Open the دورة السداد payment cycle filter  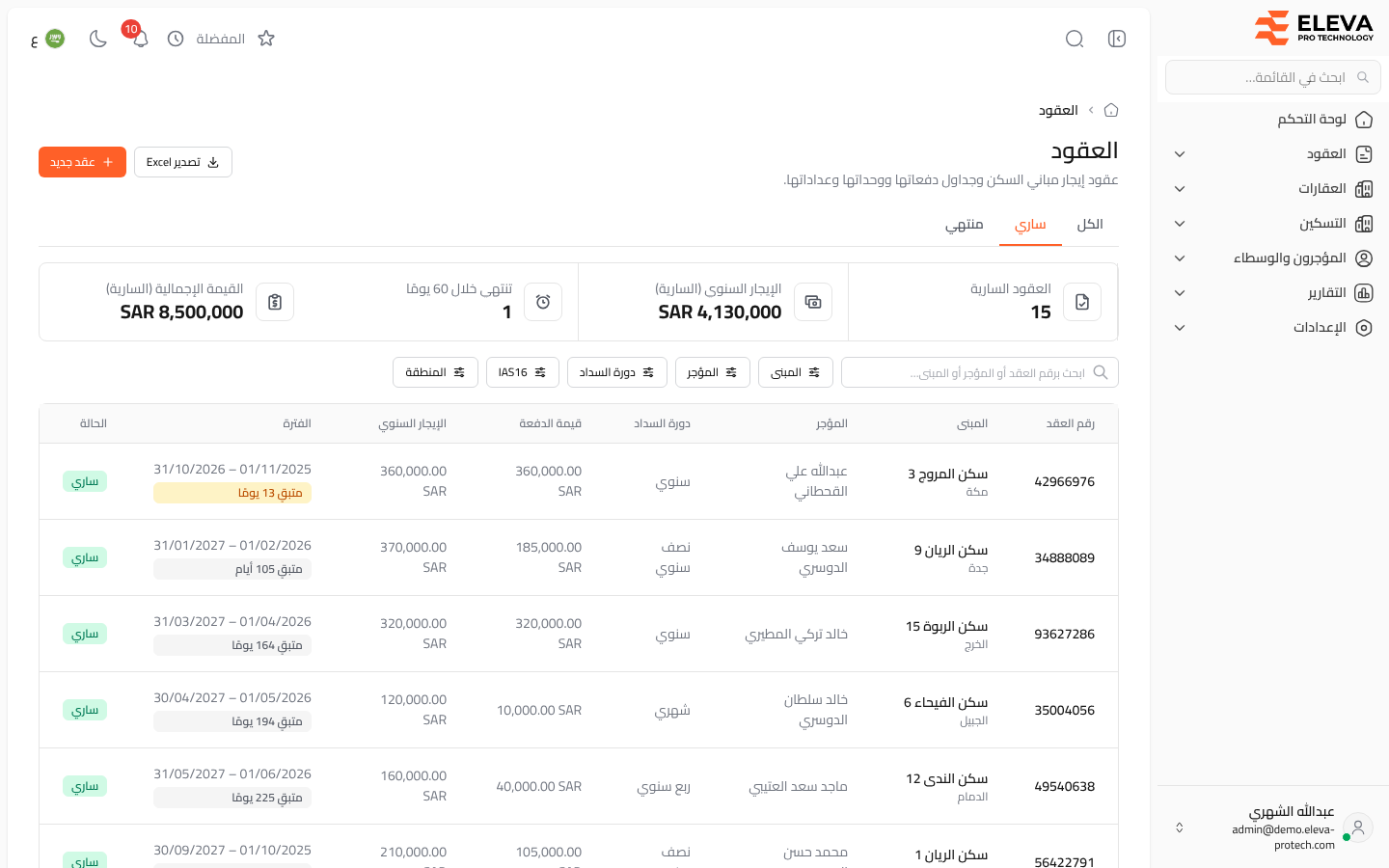click(x=617, y=372)
